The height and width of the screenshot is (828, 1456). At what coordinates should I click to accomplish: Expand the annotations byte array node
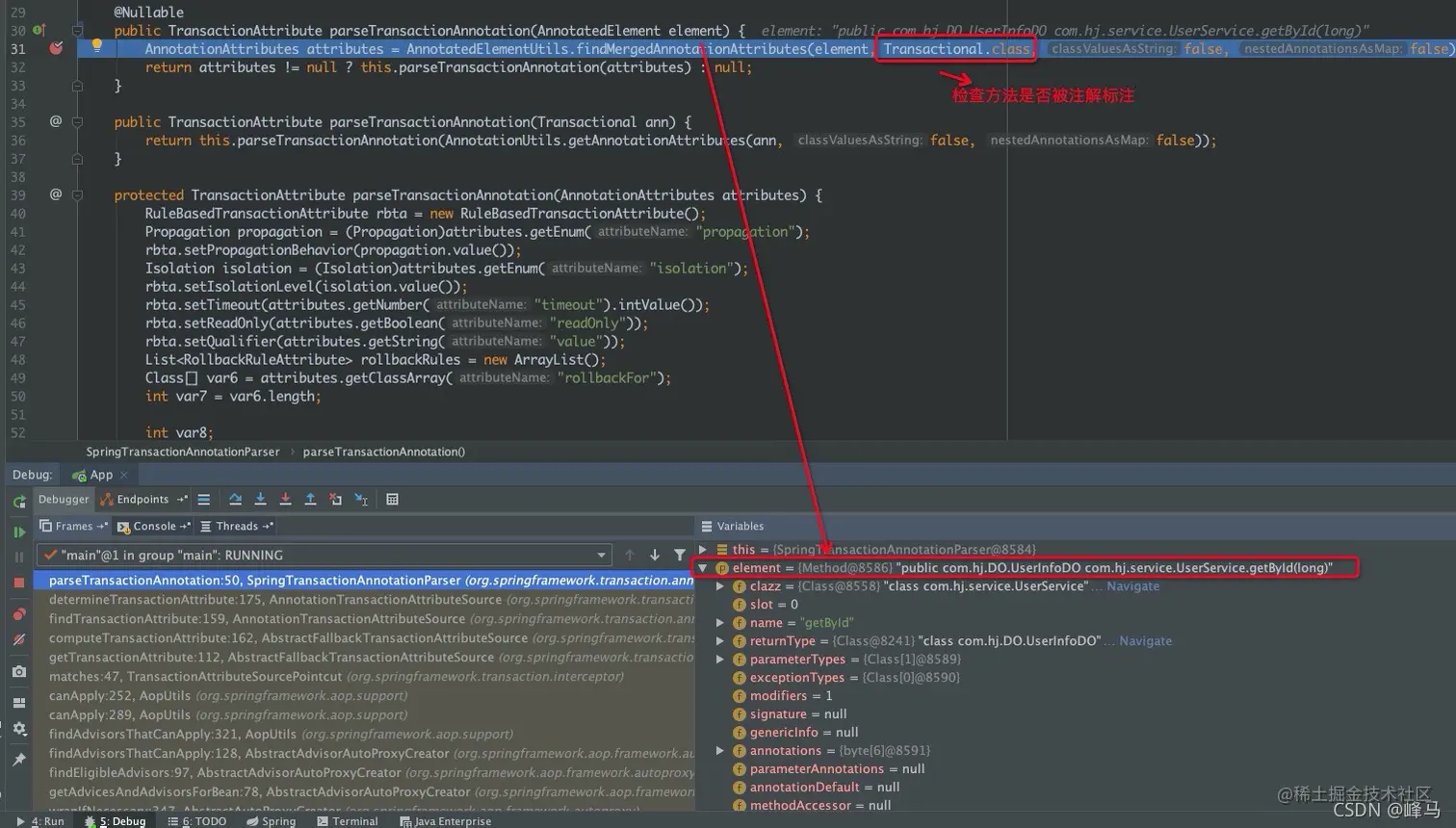coord(720,750)
